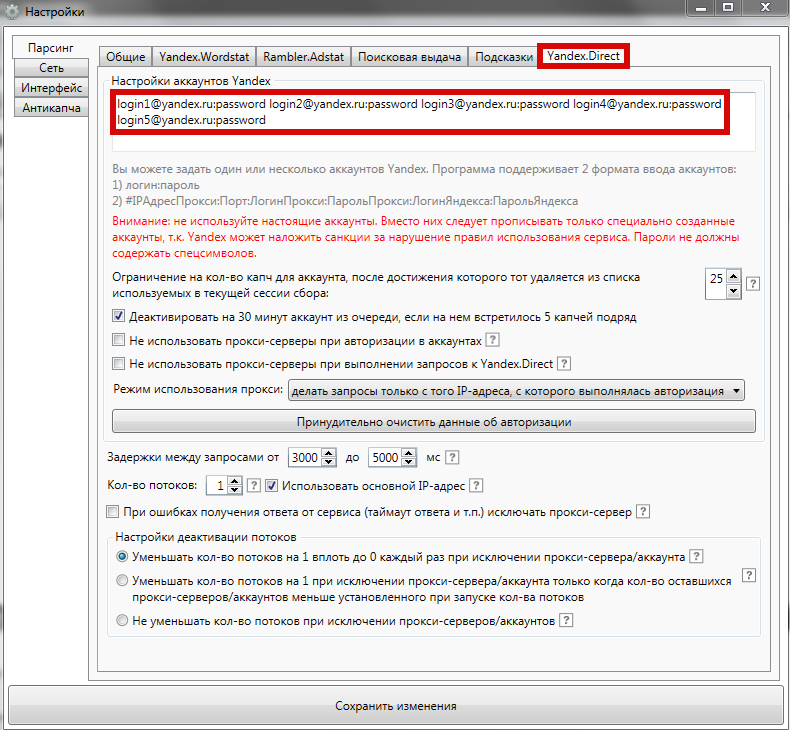790x730 pixels.
Task: Increase minimum delay 3000 with up arrow
Action: point(328,453)
